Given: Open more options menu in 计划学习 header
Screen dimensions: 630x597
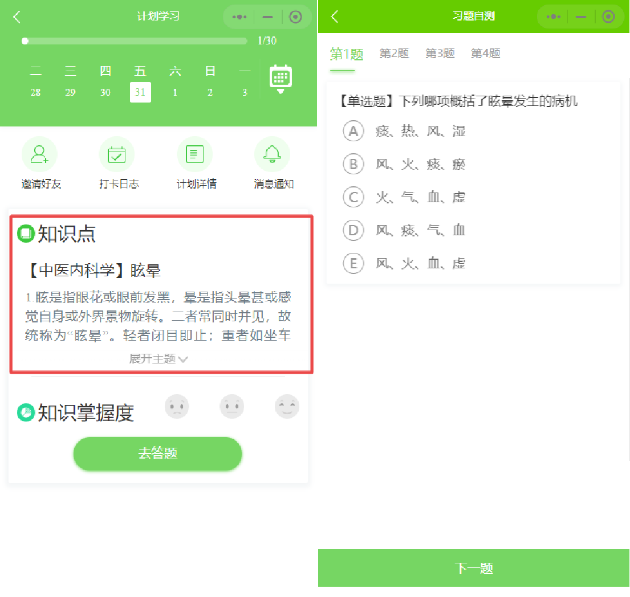Looking at the screenshot, I should [239, 17].
